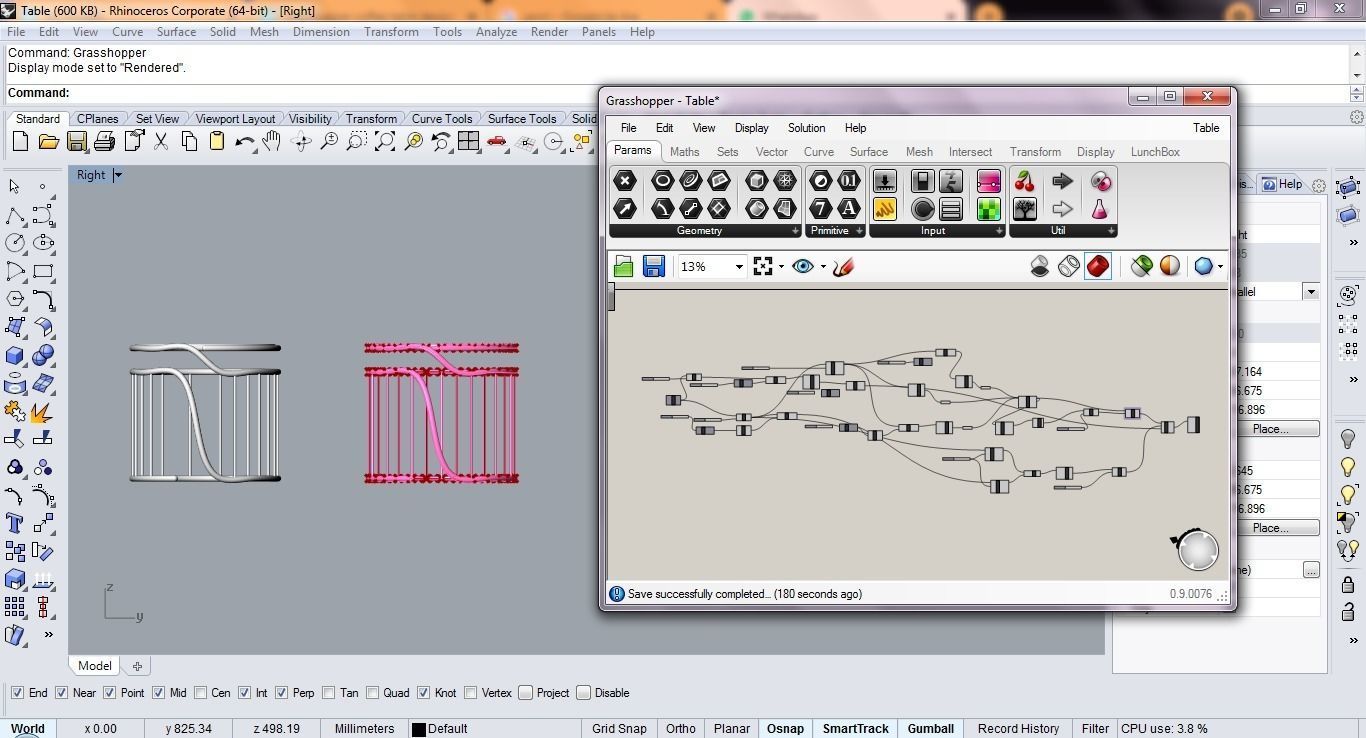
Task: Click the Filter button in status bar
Action: pos(1095,729)
